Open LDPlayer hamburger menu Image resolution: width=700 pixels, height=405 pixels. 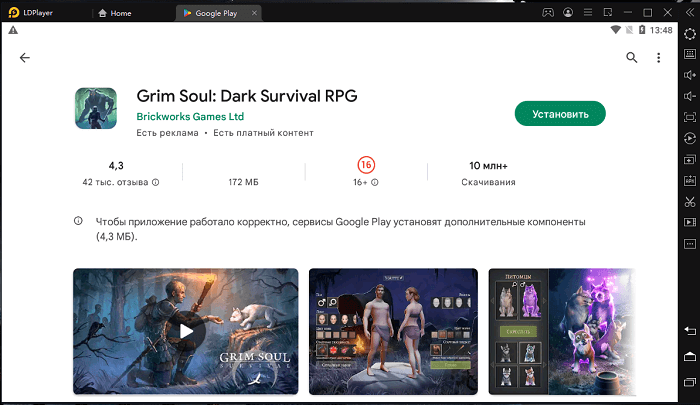[x=588, y=13]
